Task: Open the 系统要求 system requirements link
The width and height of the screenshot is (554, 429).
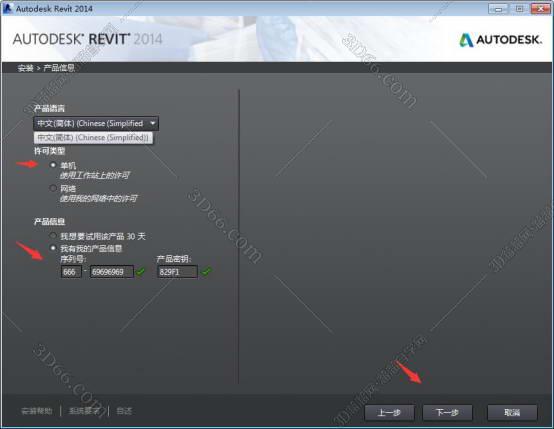Action: coord(84,411)
